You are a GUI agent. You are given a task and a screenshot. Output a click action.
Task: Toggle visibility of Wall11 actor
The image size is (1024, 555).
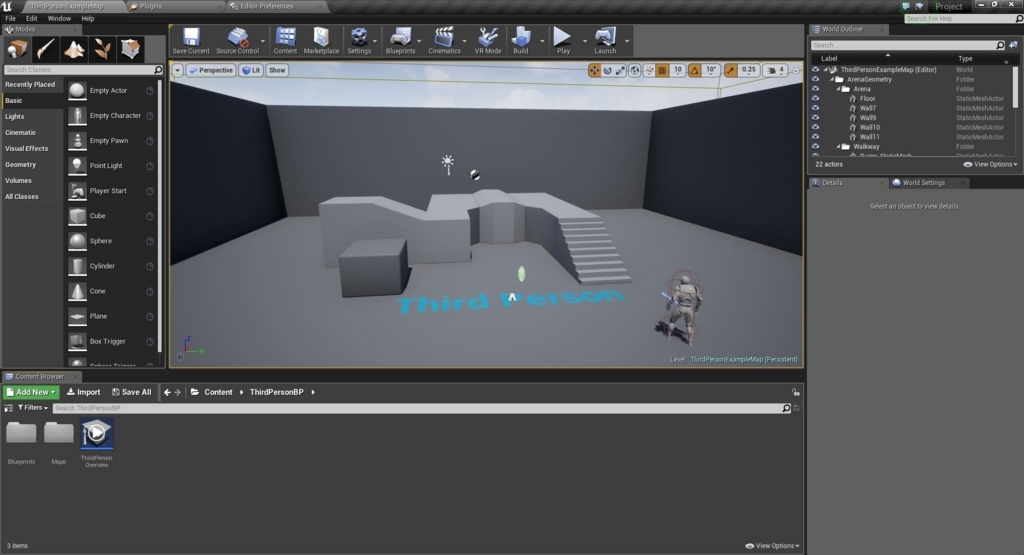click(815, 137)
